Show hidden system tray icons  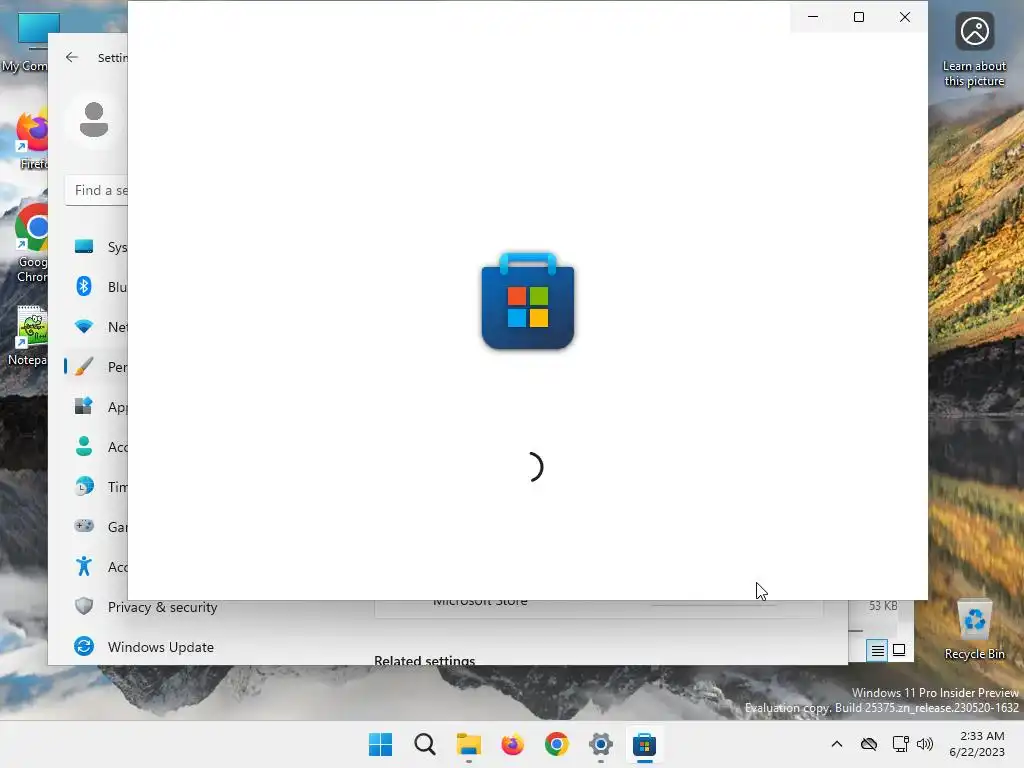(x=837, y=744)
